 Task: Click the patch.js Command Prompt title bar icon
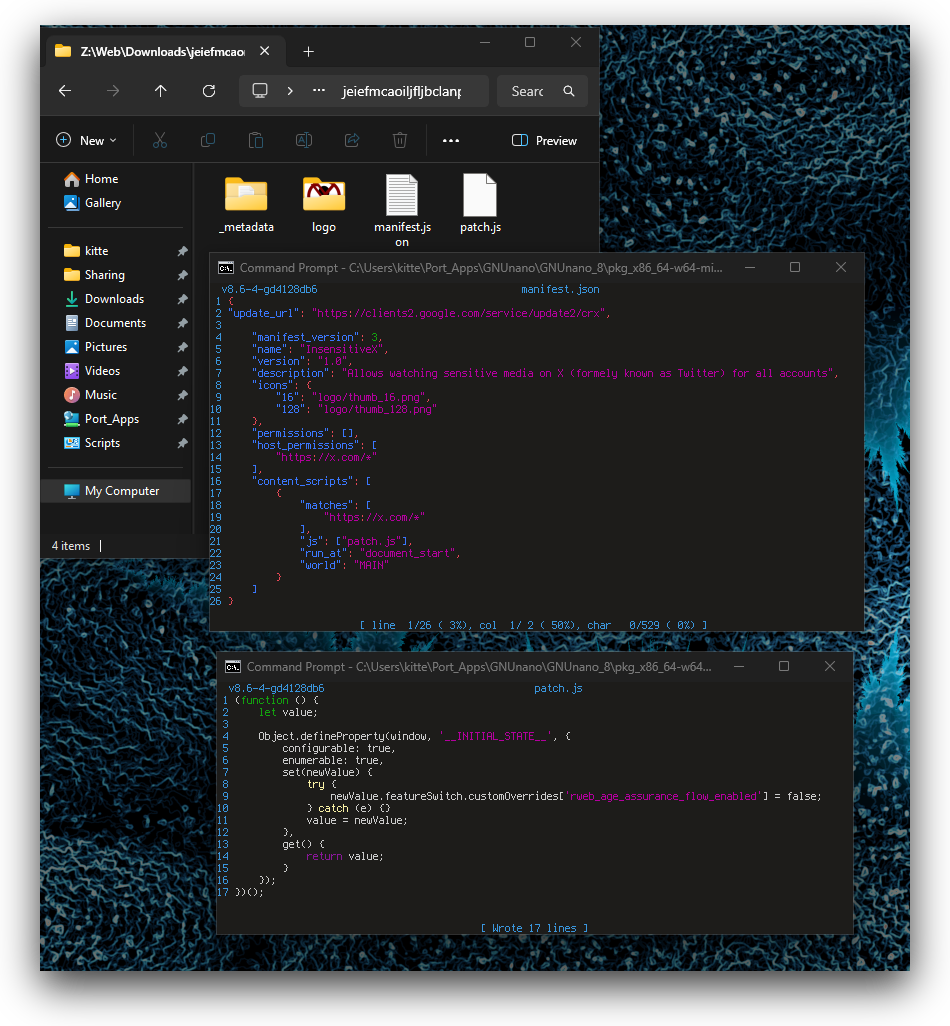(x=233, y=667)
